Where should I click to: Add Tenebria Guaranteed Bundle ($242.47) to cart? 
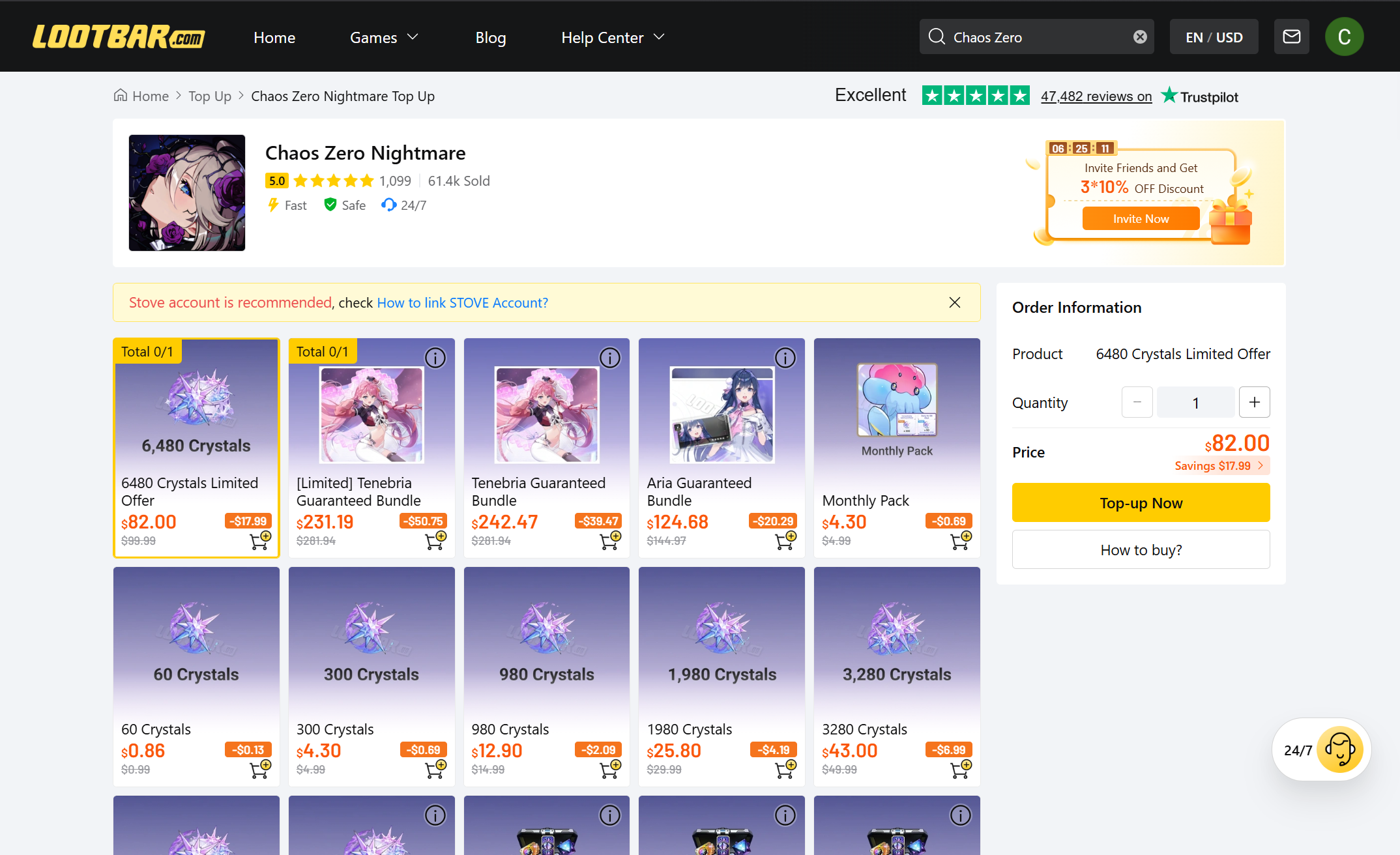(611, 540)
